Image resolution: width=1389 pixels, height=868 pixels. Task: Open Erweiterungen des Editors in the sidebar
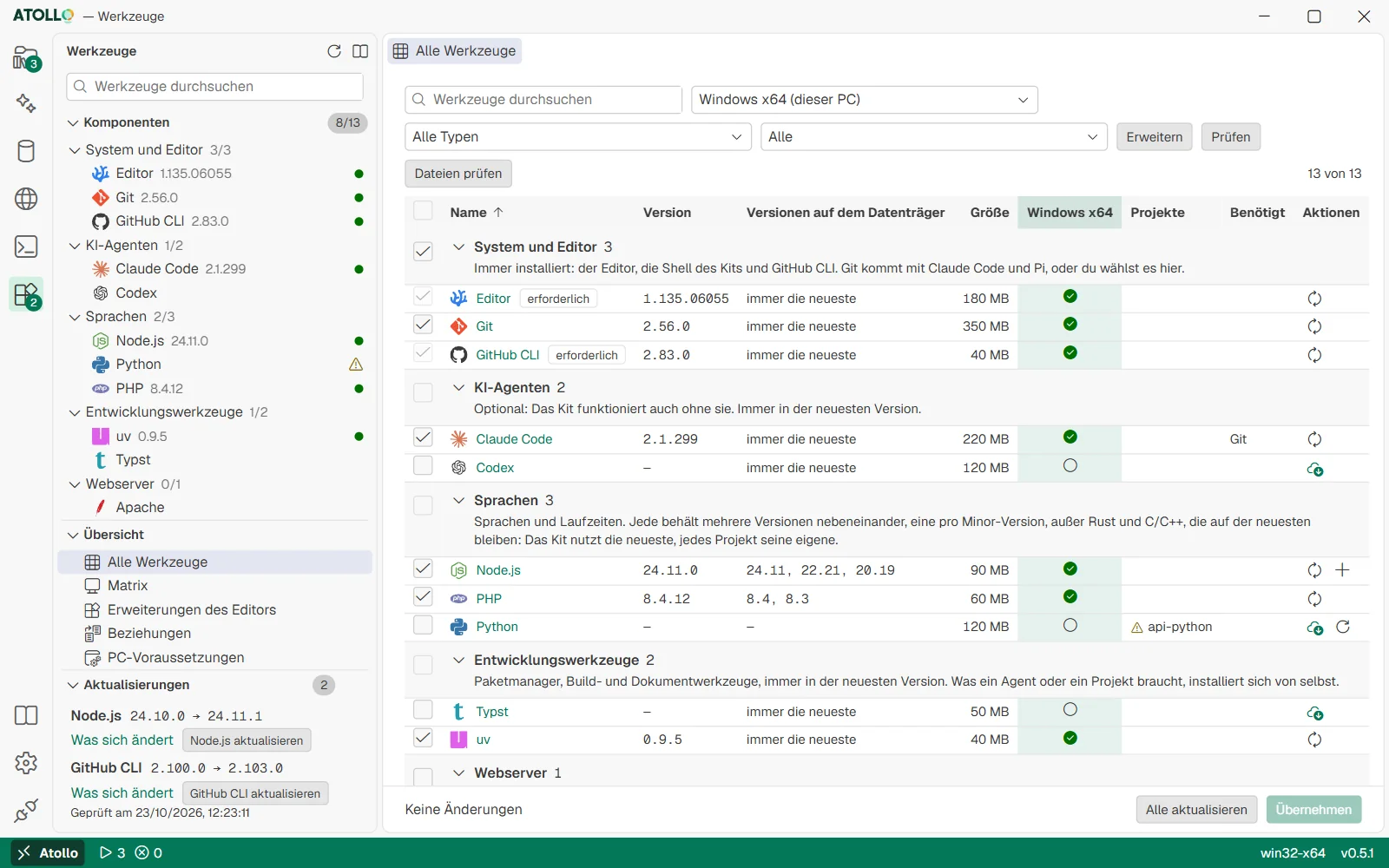click(192, 610)
